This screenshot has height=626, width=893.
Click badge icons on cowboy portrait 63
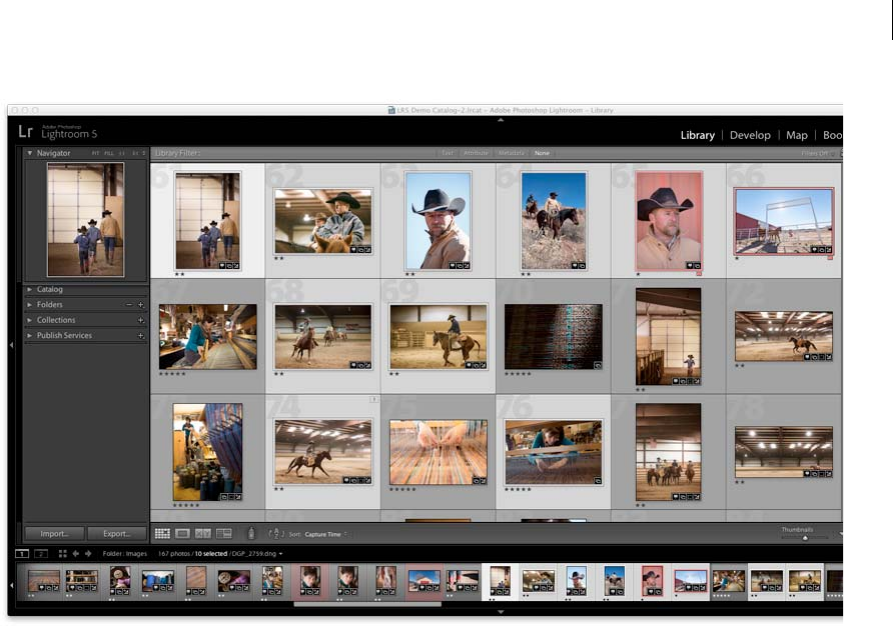click(458, 265)
